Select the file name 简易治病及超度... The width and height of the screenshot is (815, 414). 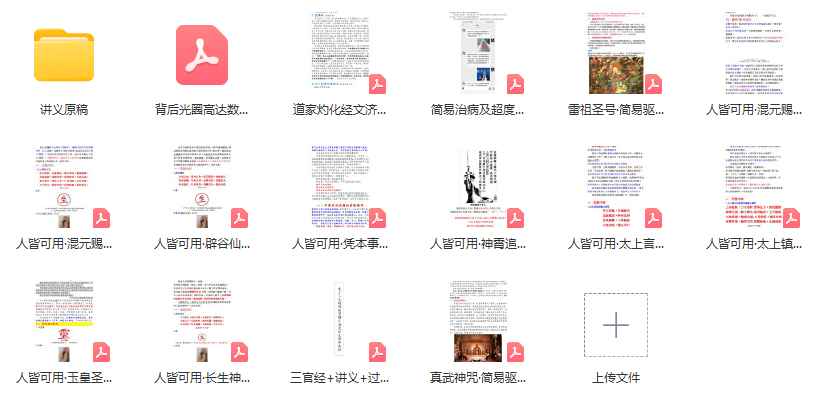[478, 110]
